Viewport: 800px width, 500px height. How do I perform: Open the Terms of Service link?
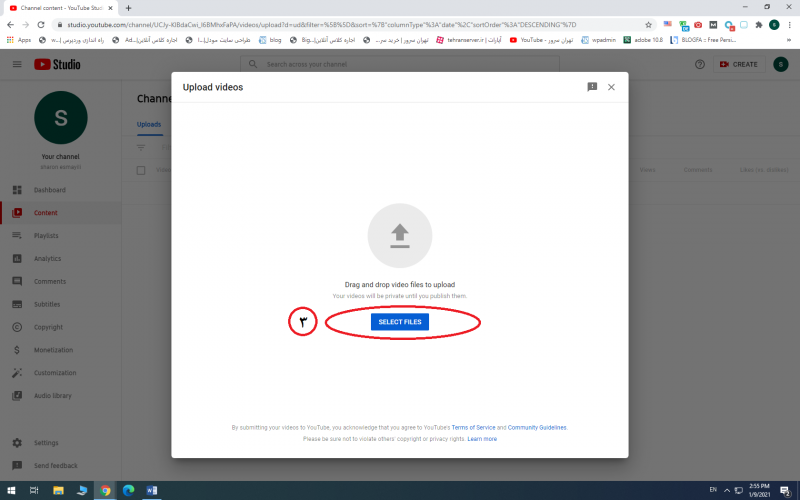[x=472, y=427]
